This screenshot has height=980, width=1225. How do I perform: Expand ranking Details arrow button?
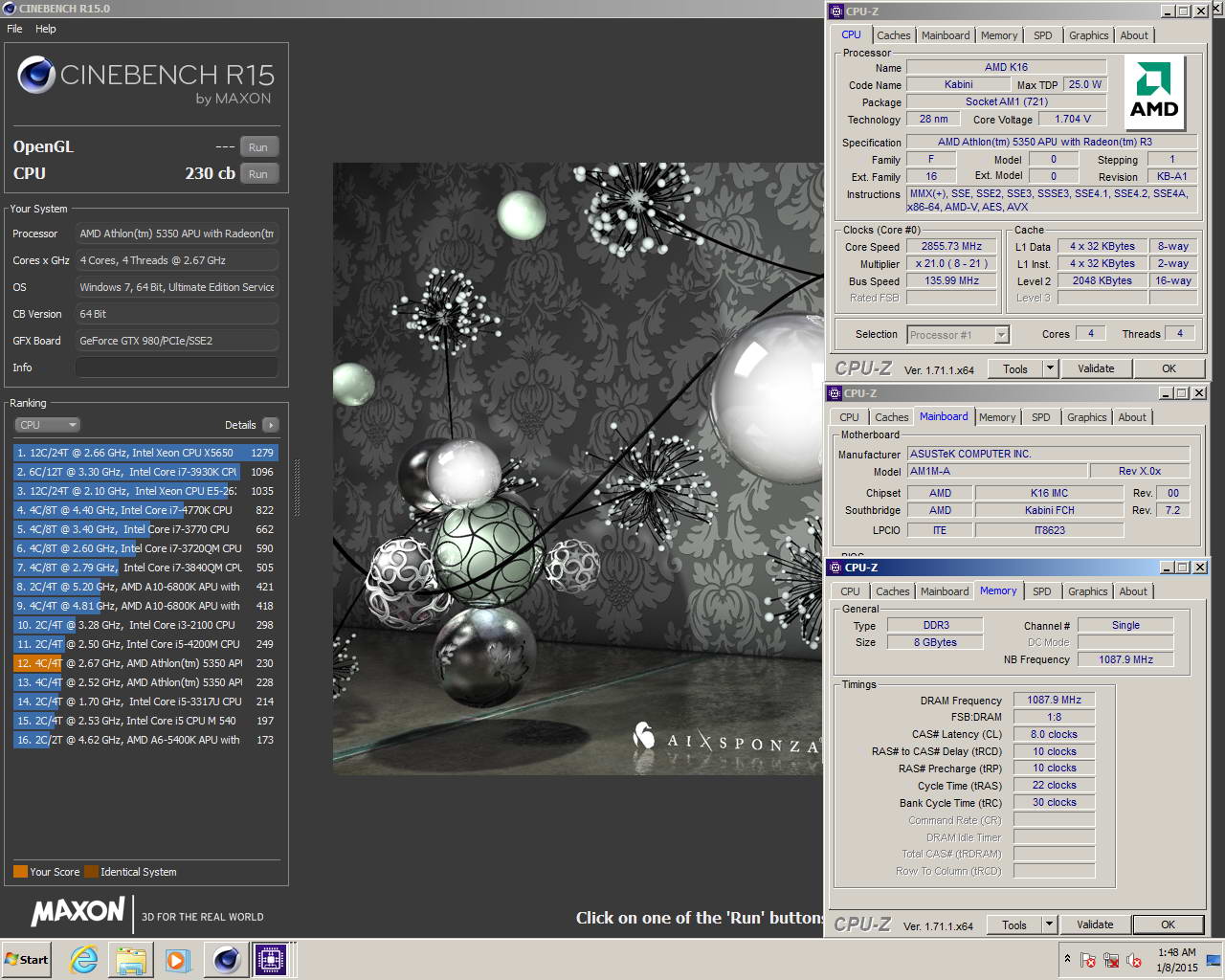coord(270,425)
